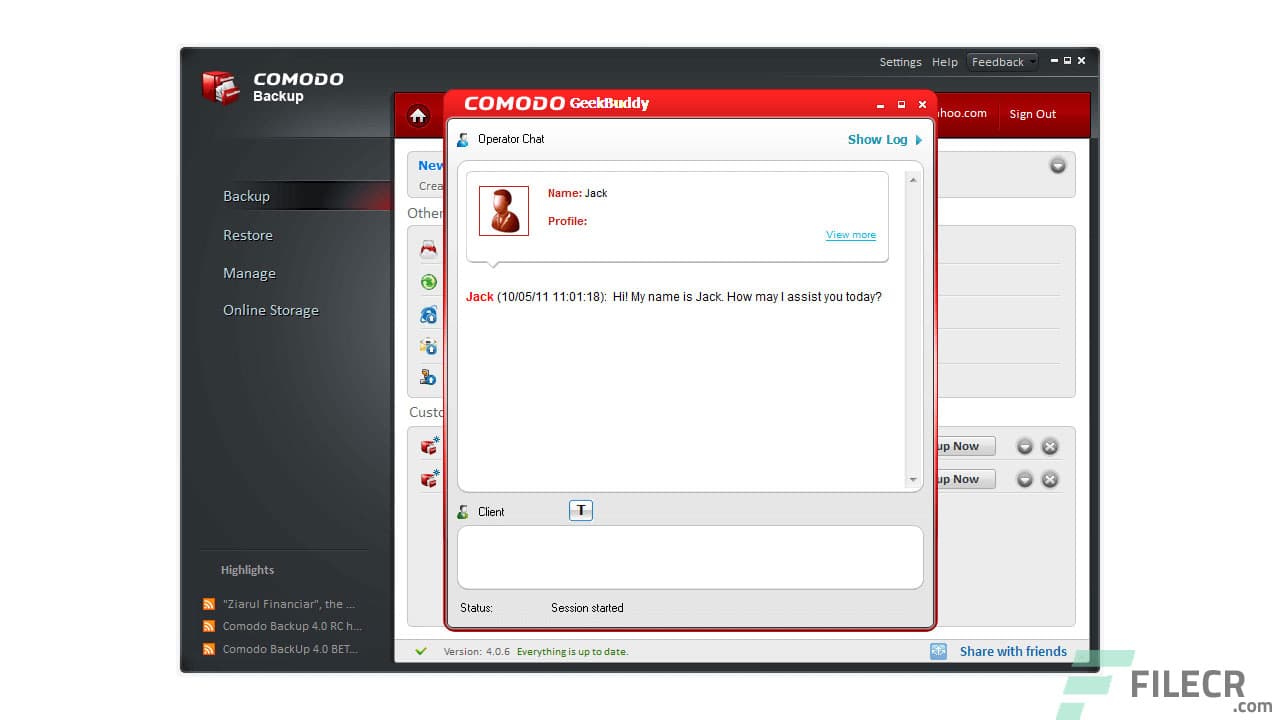Click the green sync backup icon
1280x720 pixels.
point(428,283)
